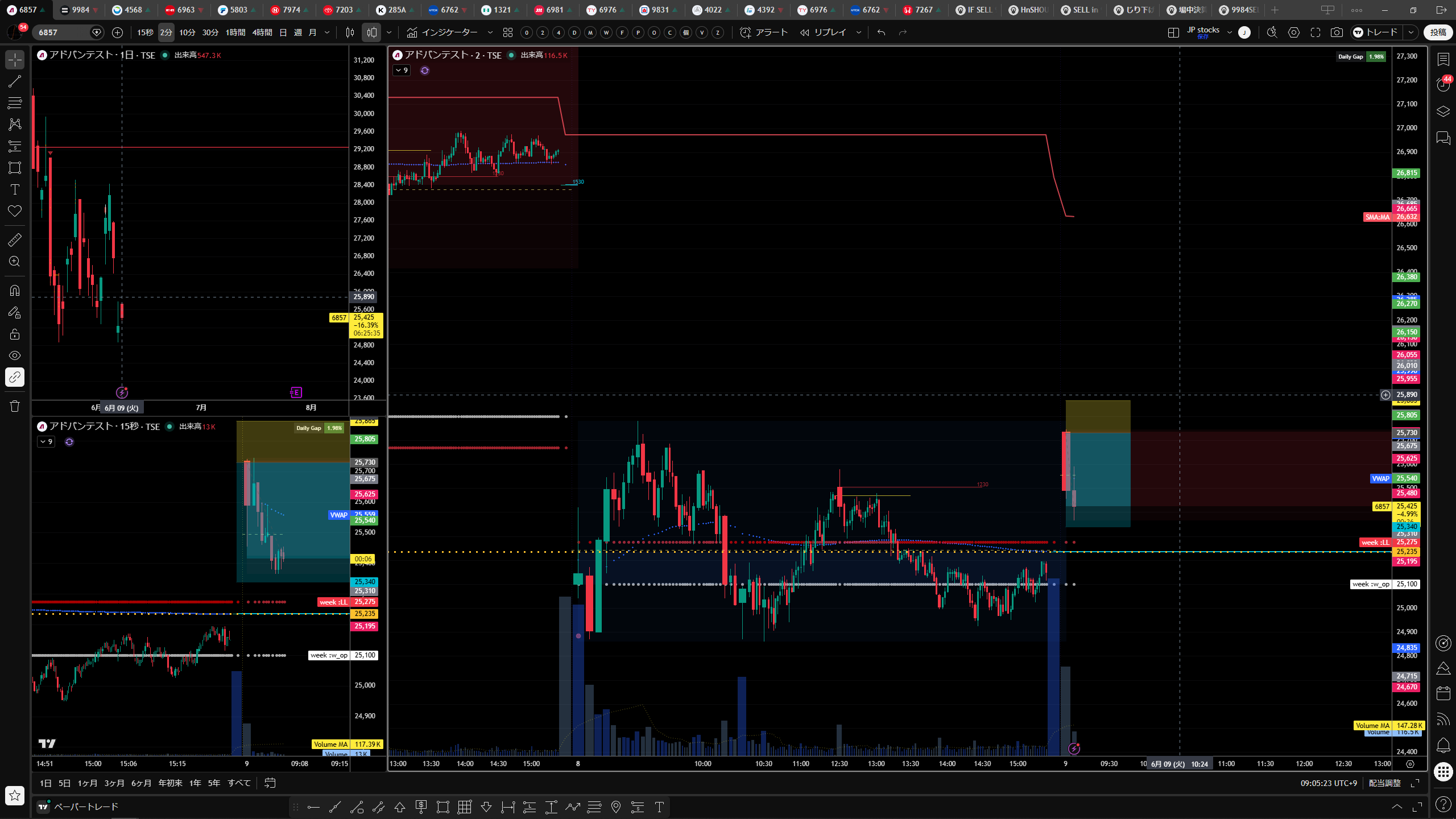Expand the indicator favorites dropdown

coord(490,32)
